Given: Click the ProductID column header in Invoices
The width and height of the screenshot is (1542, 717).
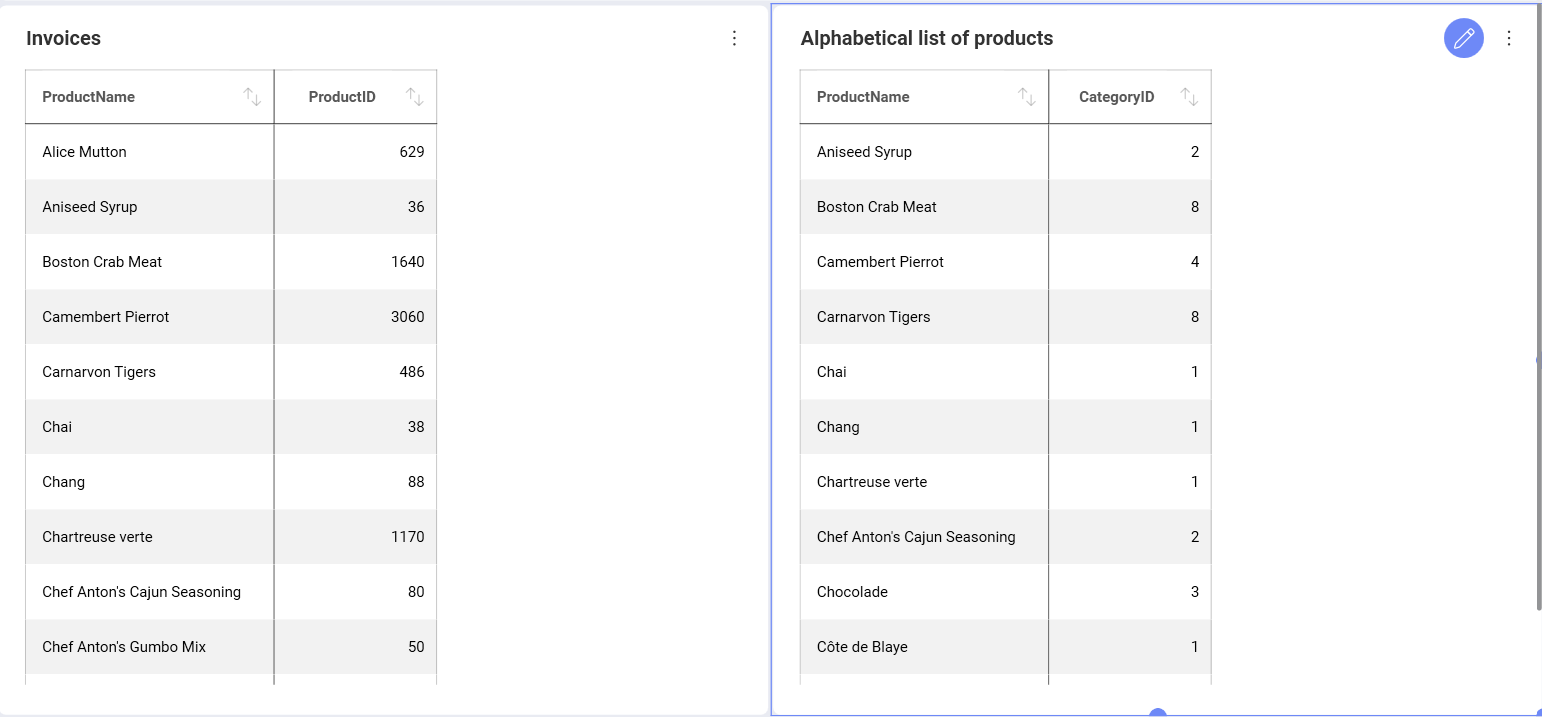Looking at the screenshot, I should click(342, 97).
